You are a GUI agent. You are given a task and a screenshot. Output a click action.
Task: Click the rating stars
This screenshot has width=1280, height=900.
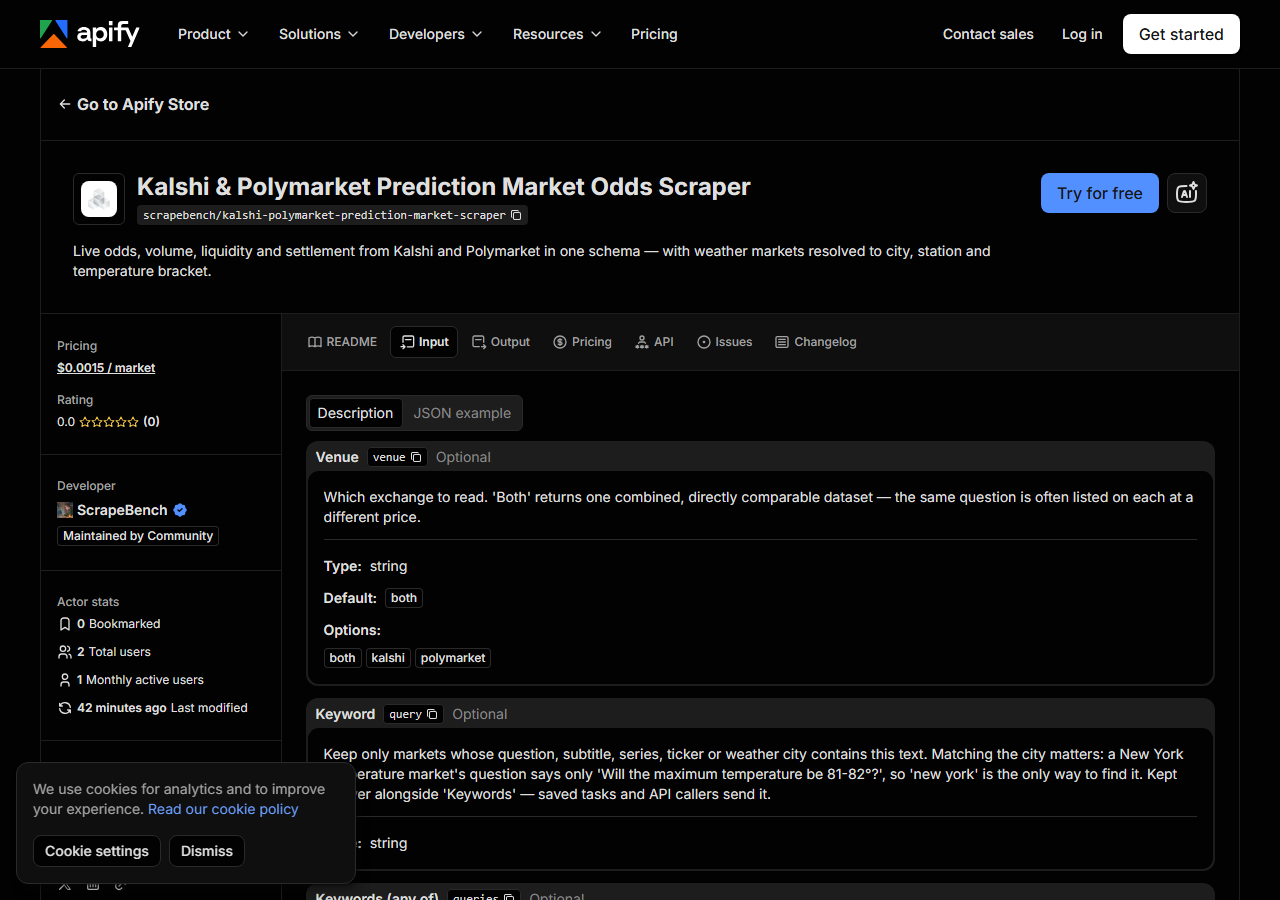[x=109, y=422]
